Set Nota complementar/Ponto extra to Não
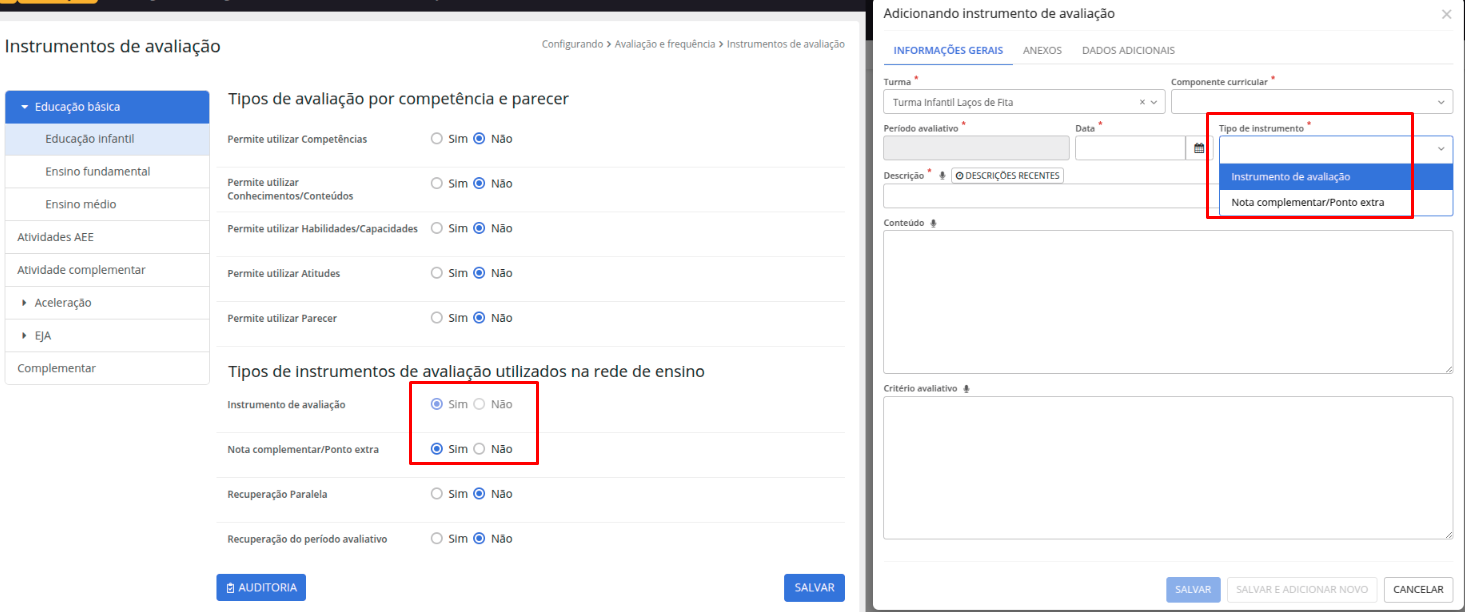The height and width of the screenshot is (612, 1465). click(479, 449)
